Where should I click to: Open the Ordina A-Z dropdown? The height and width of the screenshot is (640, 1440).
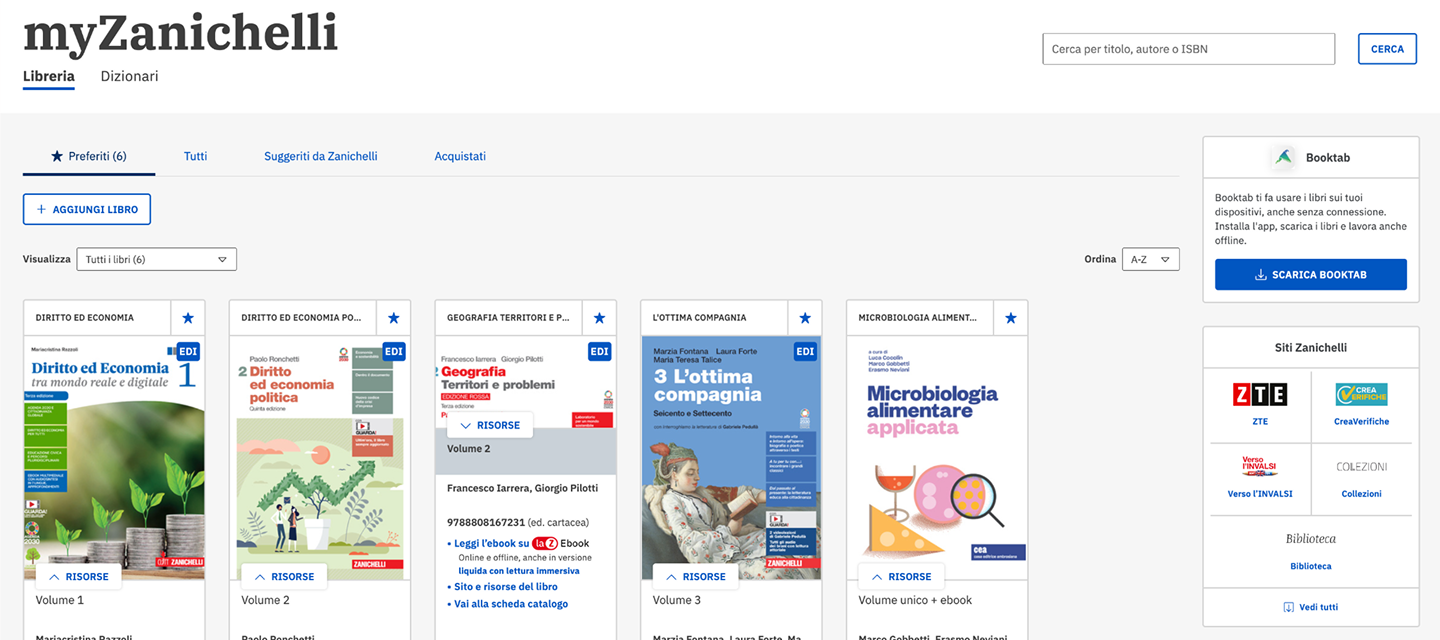pyautogui.click(x=1151, y=259)
